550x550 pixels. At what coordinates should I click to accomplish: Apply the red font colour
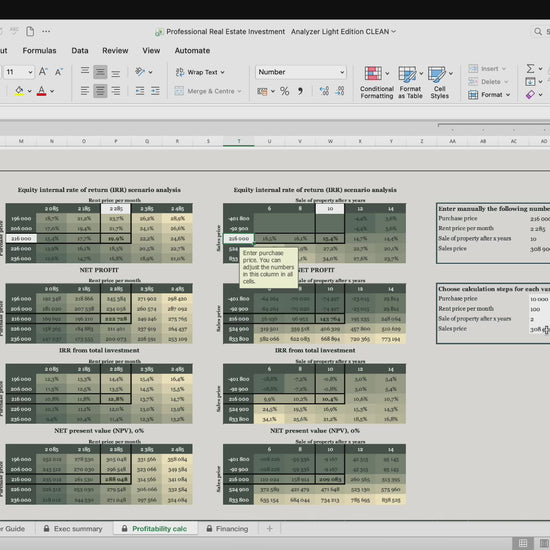(41, 91)
